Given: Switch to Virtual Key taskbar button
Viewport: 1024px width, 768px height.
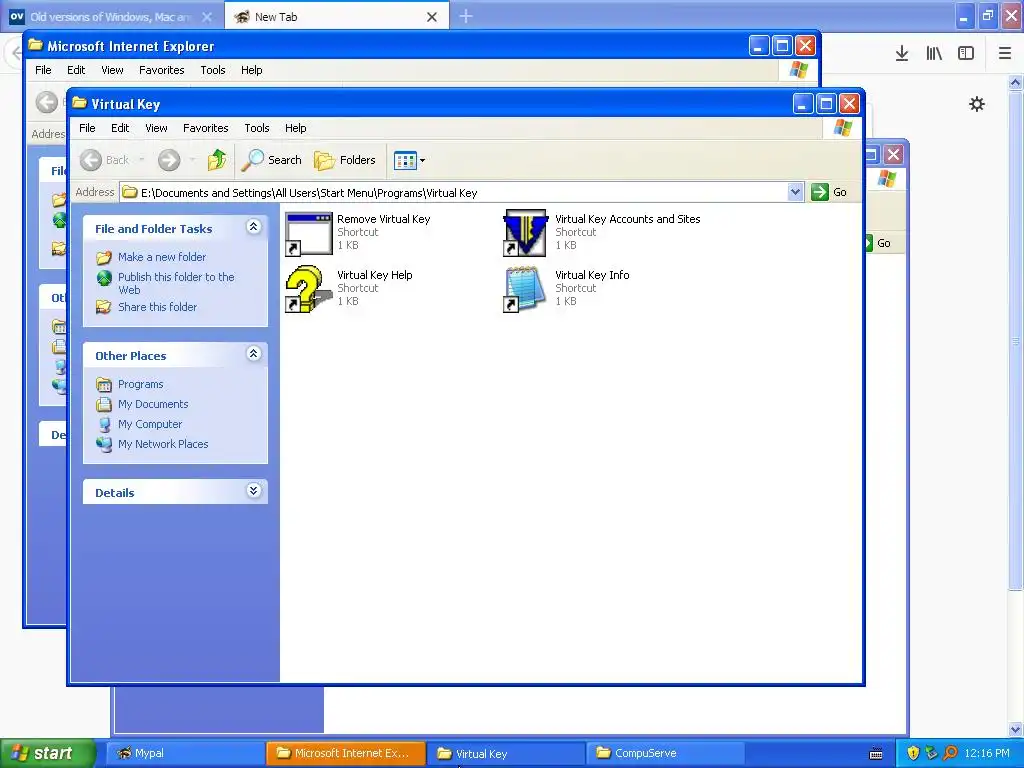Looking at the screenshot, I should [506, 753].
